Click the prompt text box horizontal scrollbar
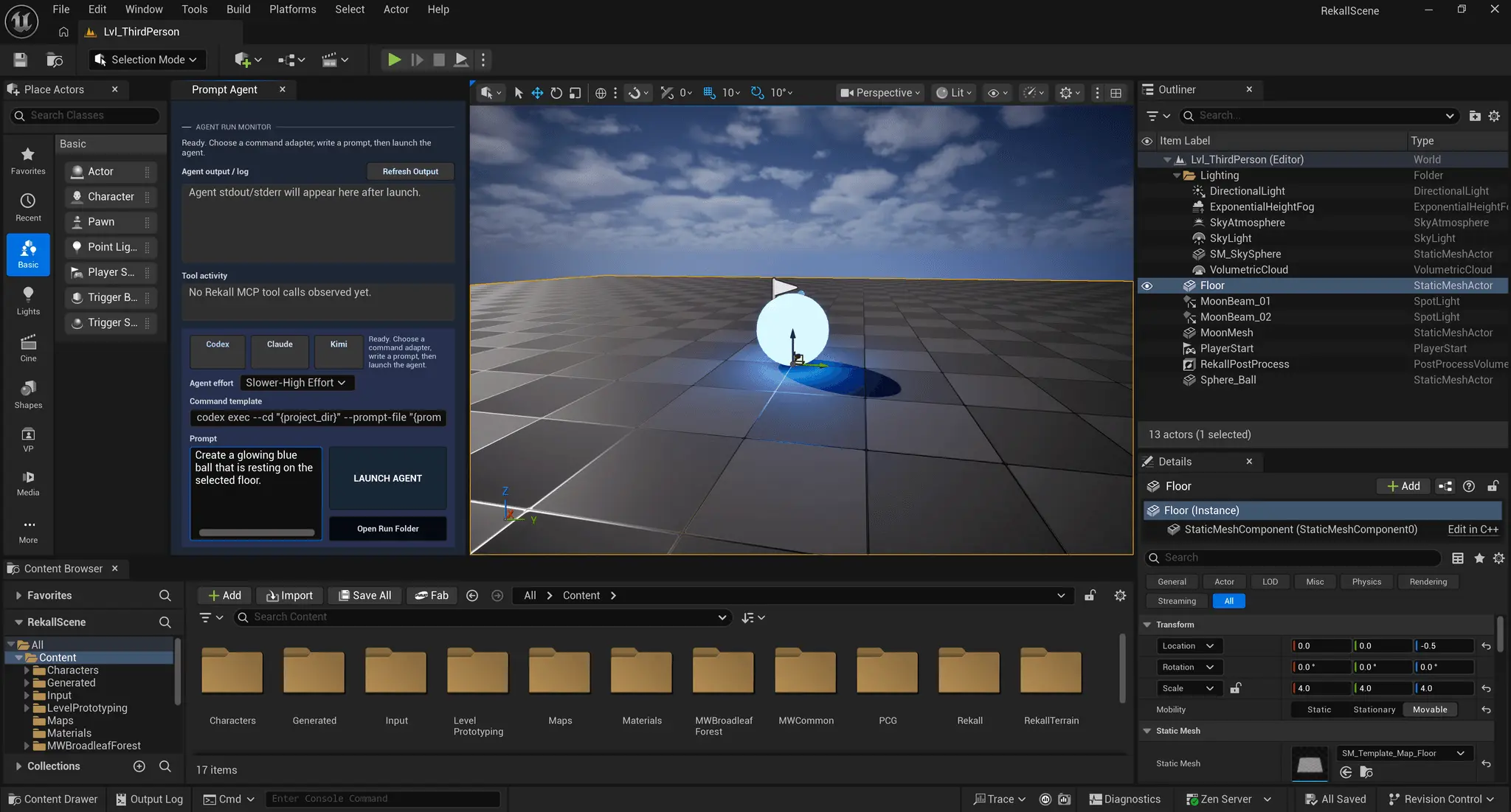Image resolution: width=1511 pixels, height=812 pixels. point(256,532)
